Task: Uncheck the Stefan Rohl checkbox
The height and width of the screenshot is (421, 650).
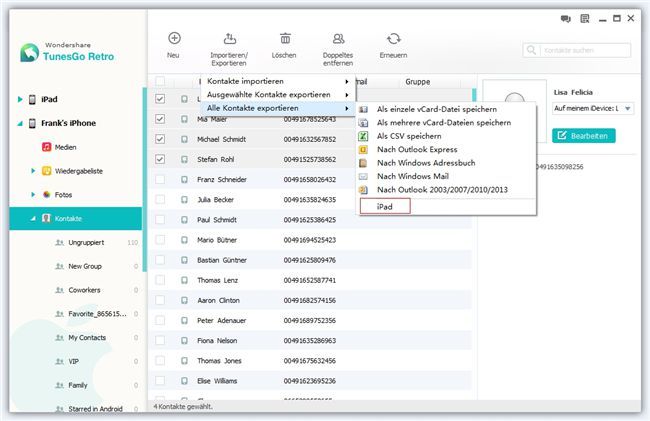Action: click(160, 159)
